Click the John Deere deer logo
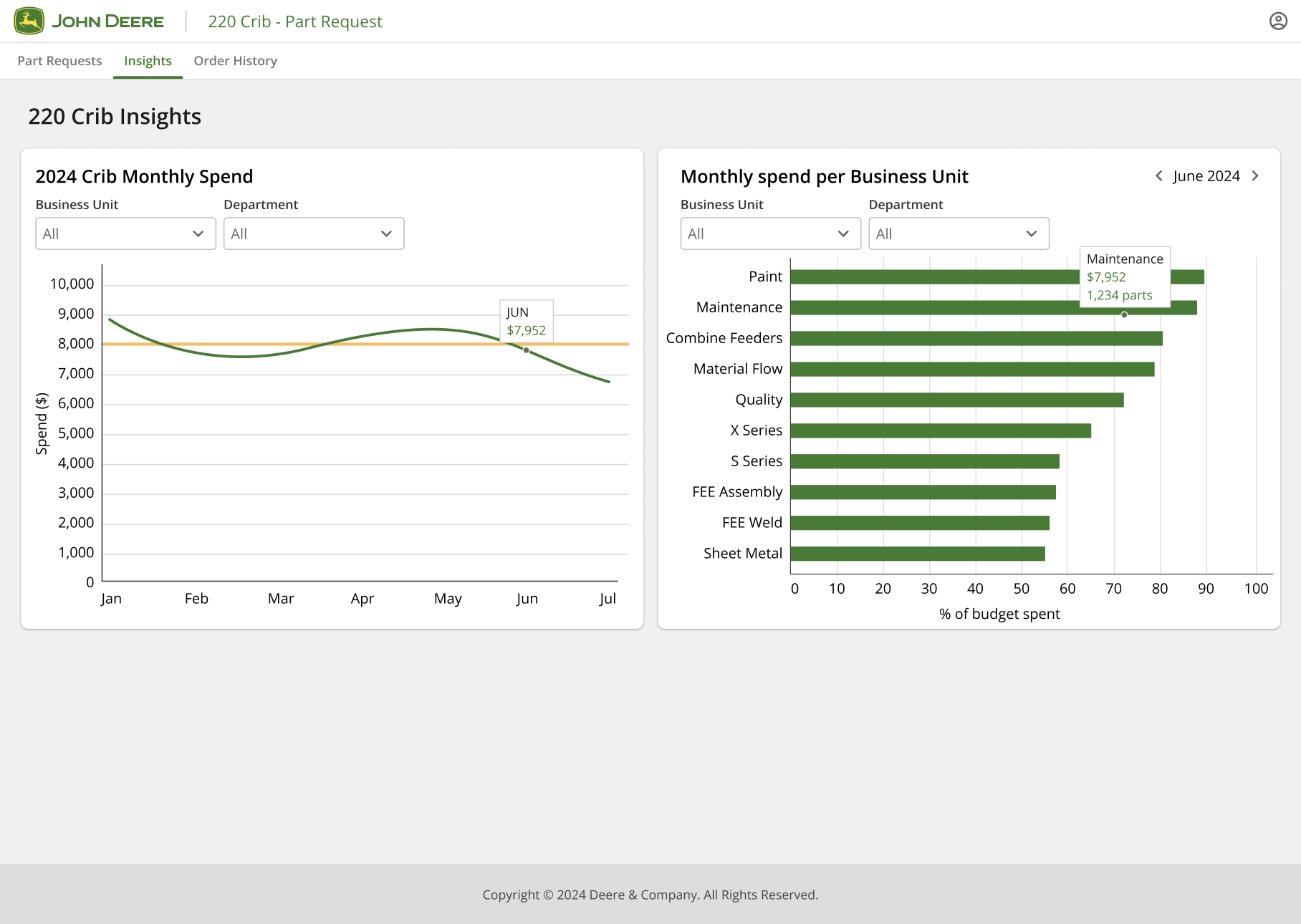Image resolution: width=1301 pixels, height=924 pixels. [x=29, y=21]
